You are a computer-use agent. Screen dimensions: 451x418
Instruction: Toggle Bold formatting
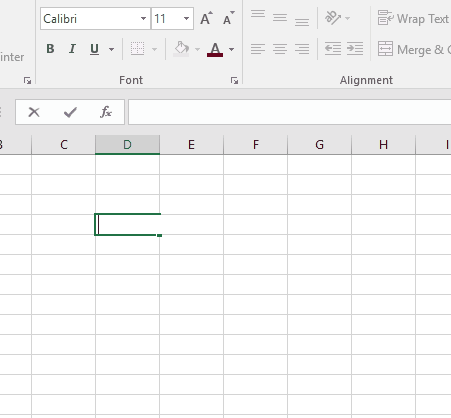click(50, 49)
